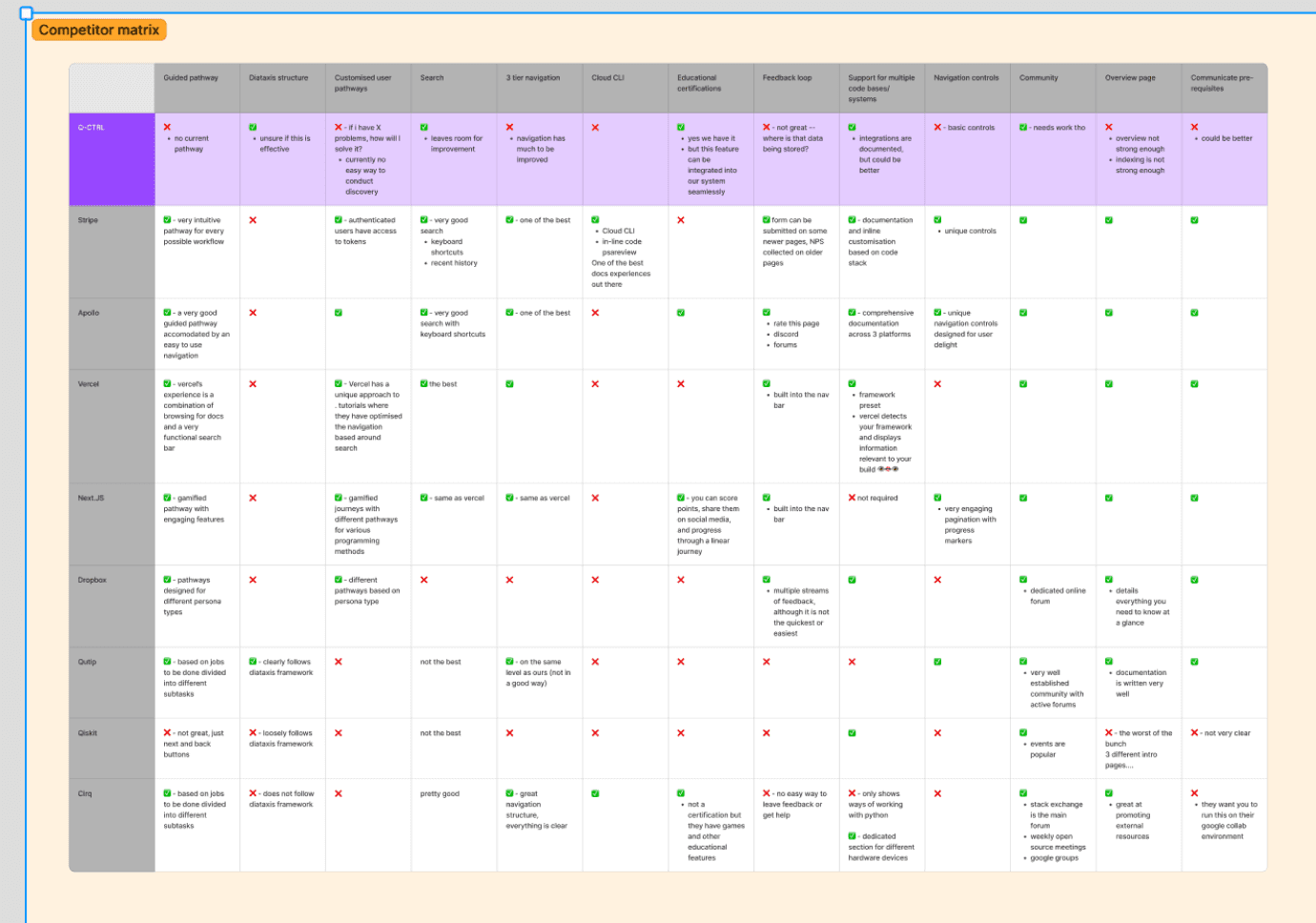Viewport: 1316px width, 923px height.
Task: Select 'pretty good' in Cirq's Search cell
Action: [440, 793]
